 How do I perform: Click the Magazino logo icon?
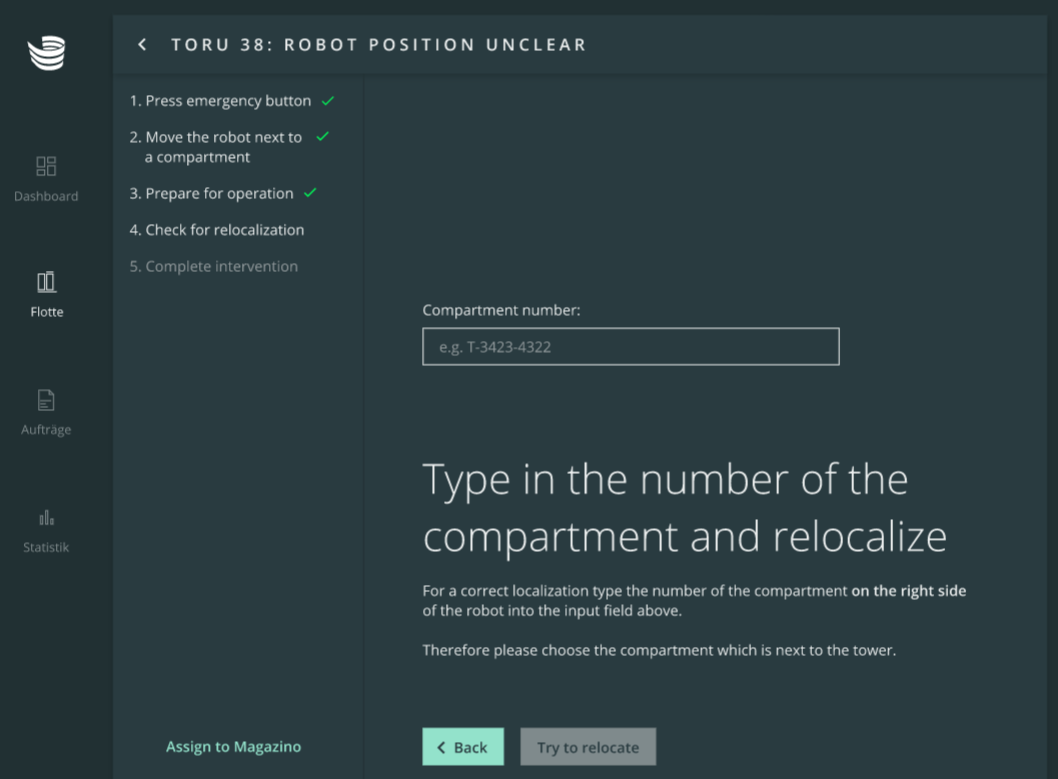[x=46, y=53]
